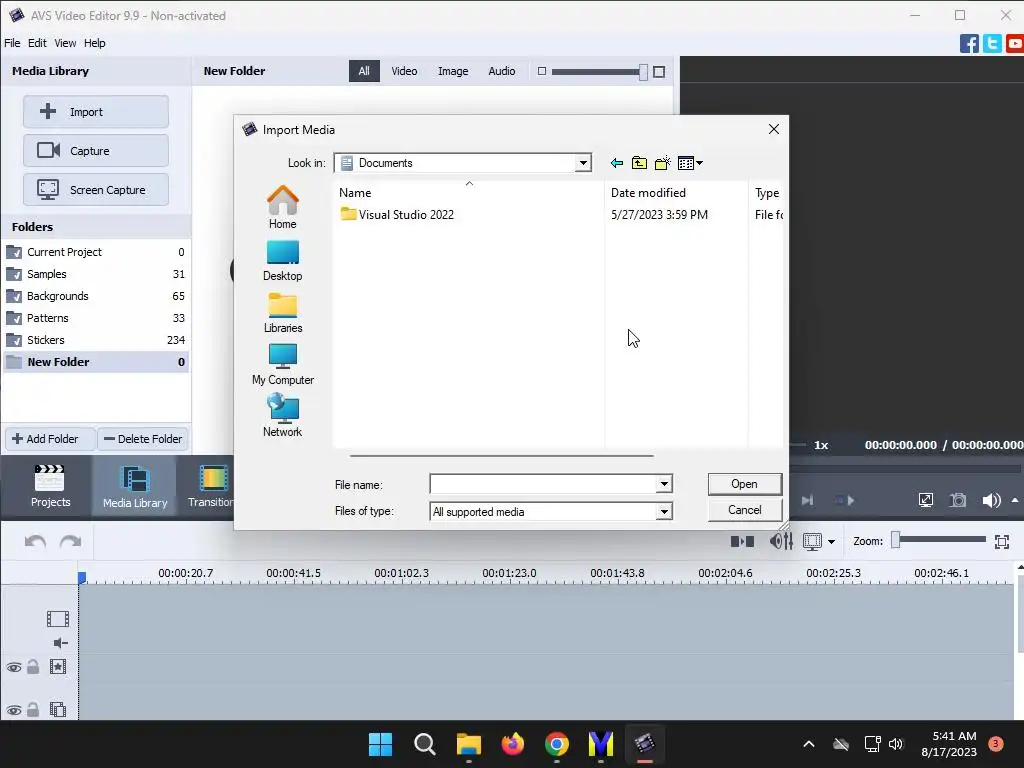Toggle full screen preview icon
Viewport: 1024px width, 768px height.
point(926,500)
